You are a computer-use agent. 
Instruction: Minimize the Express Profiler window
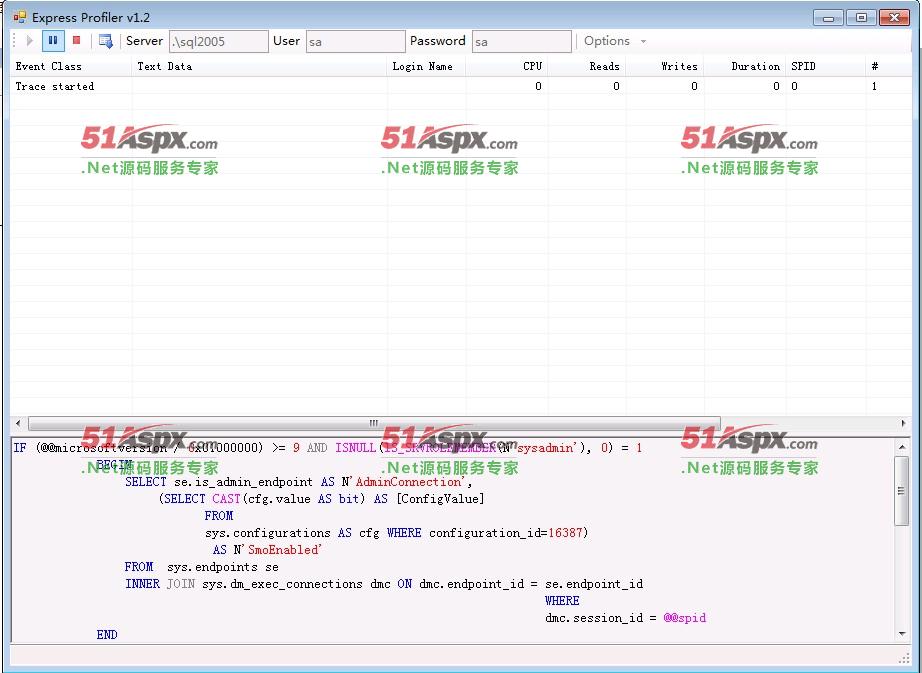pyautogui.click(x=829, y=18)
